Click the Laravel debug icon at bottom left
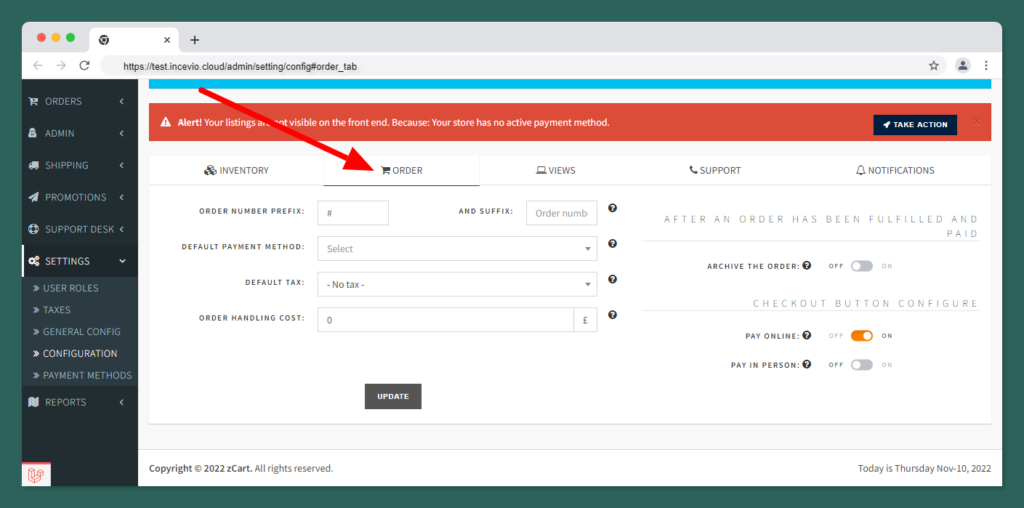Viewport: 1024px width, 508px height. 36,475
